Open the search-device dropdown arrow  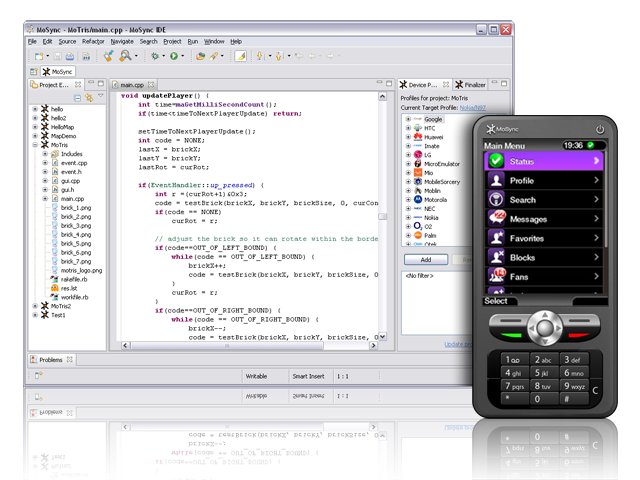coord(136,56)
